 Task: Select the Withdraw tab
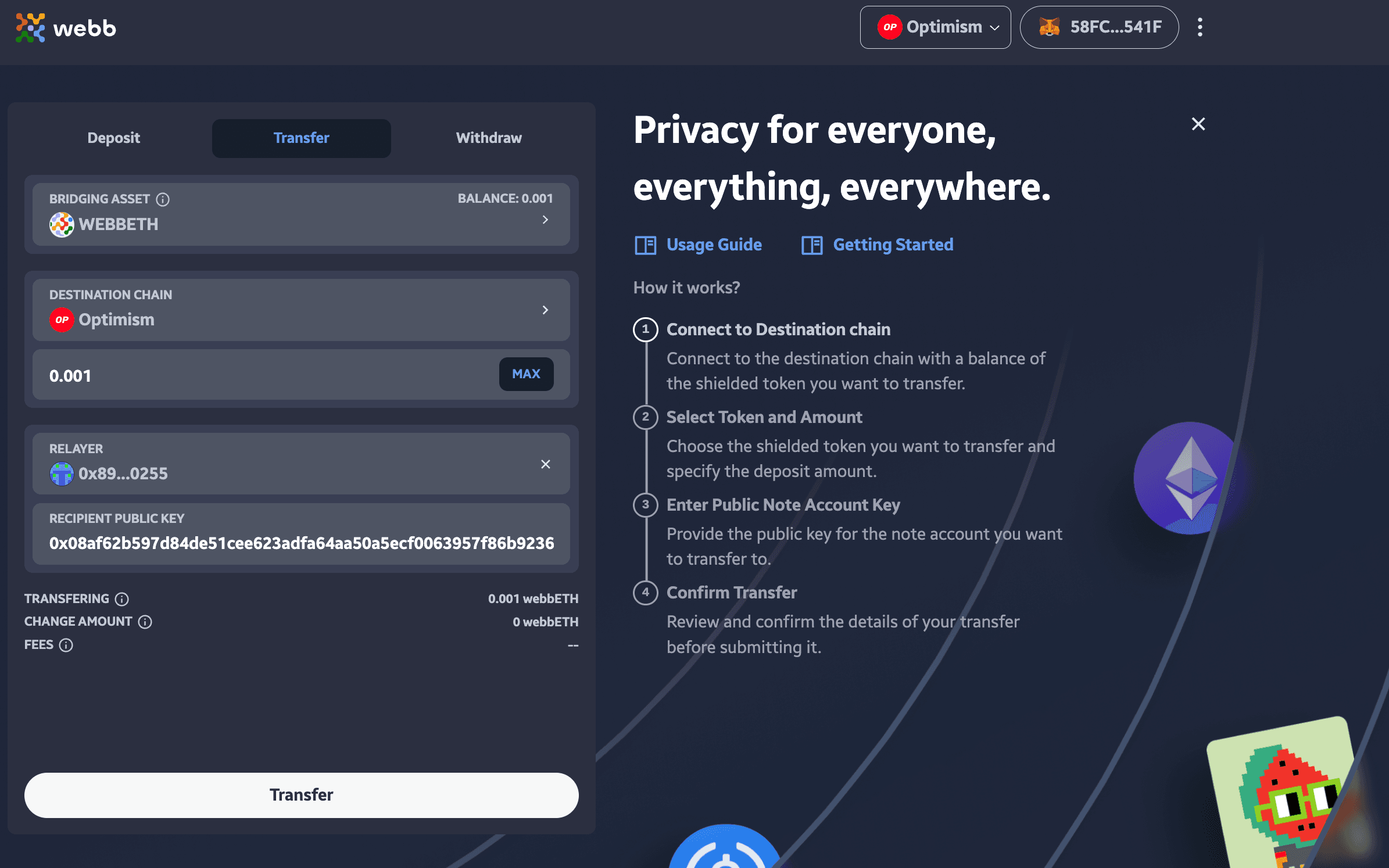[488, 137]
